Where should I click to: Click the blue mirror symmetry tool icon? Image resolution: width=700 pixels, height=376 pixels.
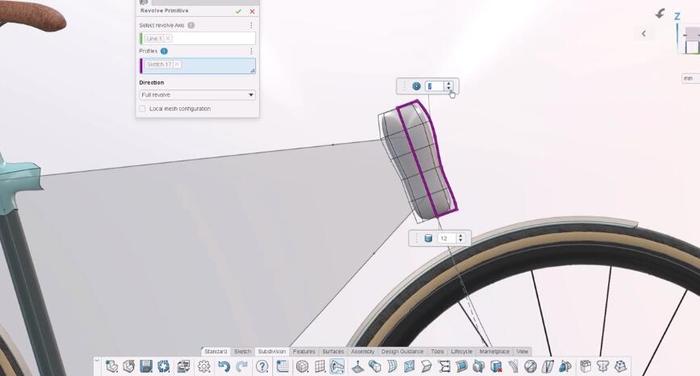click(565, 367)
